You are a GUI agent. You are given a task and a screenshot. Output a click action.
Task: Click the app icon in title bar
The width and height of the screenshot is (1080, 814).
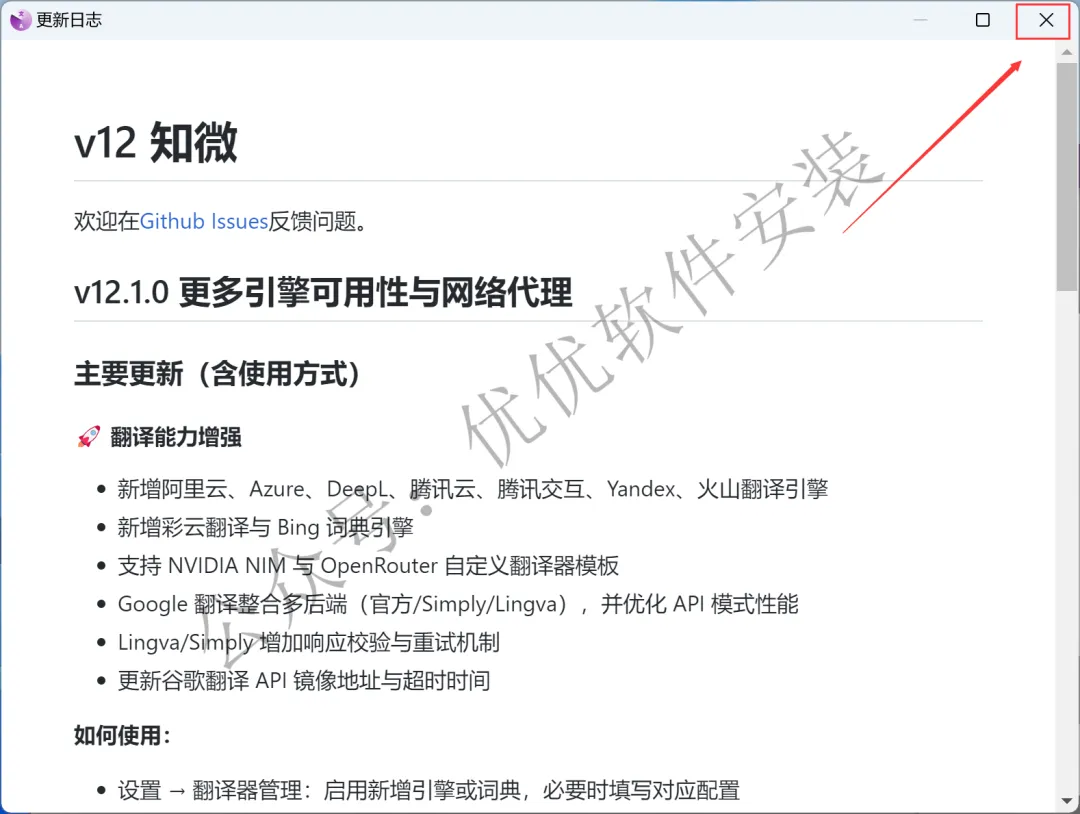(21, 20)
